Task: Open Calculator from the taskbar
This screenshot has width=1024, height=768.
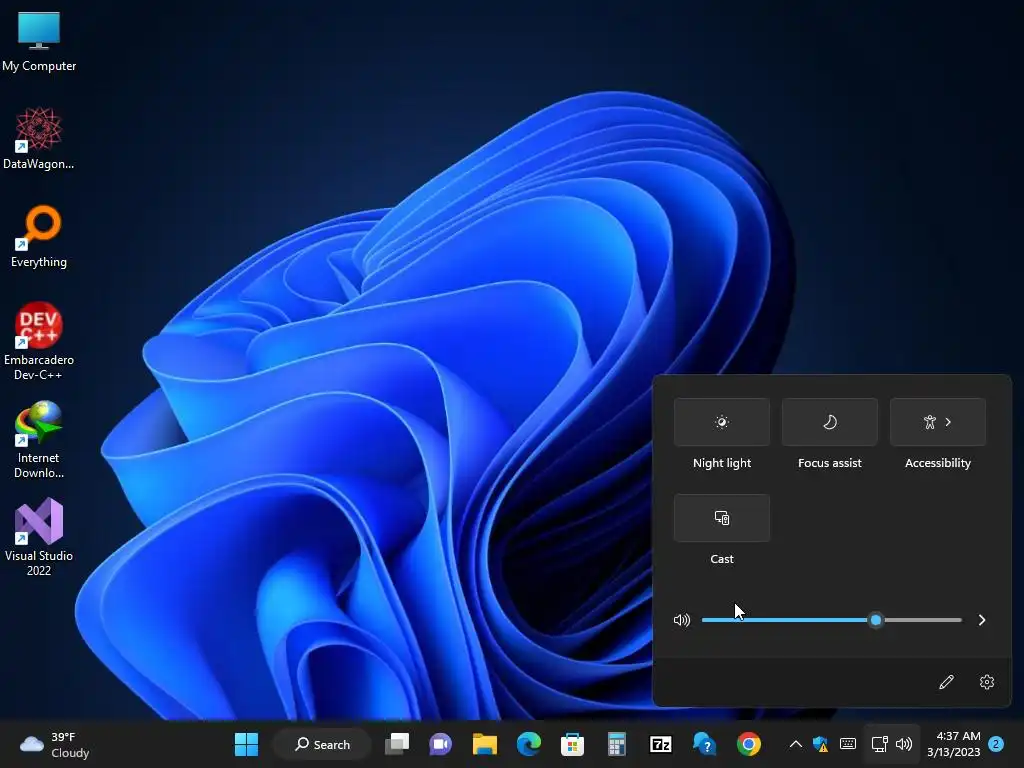Action: (616, 744)
